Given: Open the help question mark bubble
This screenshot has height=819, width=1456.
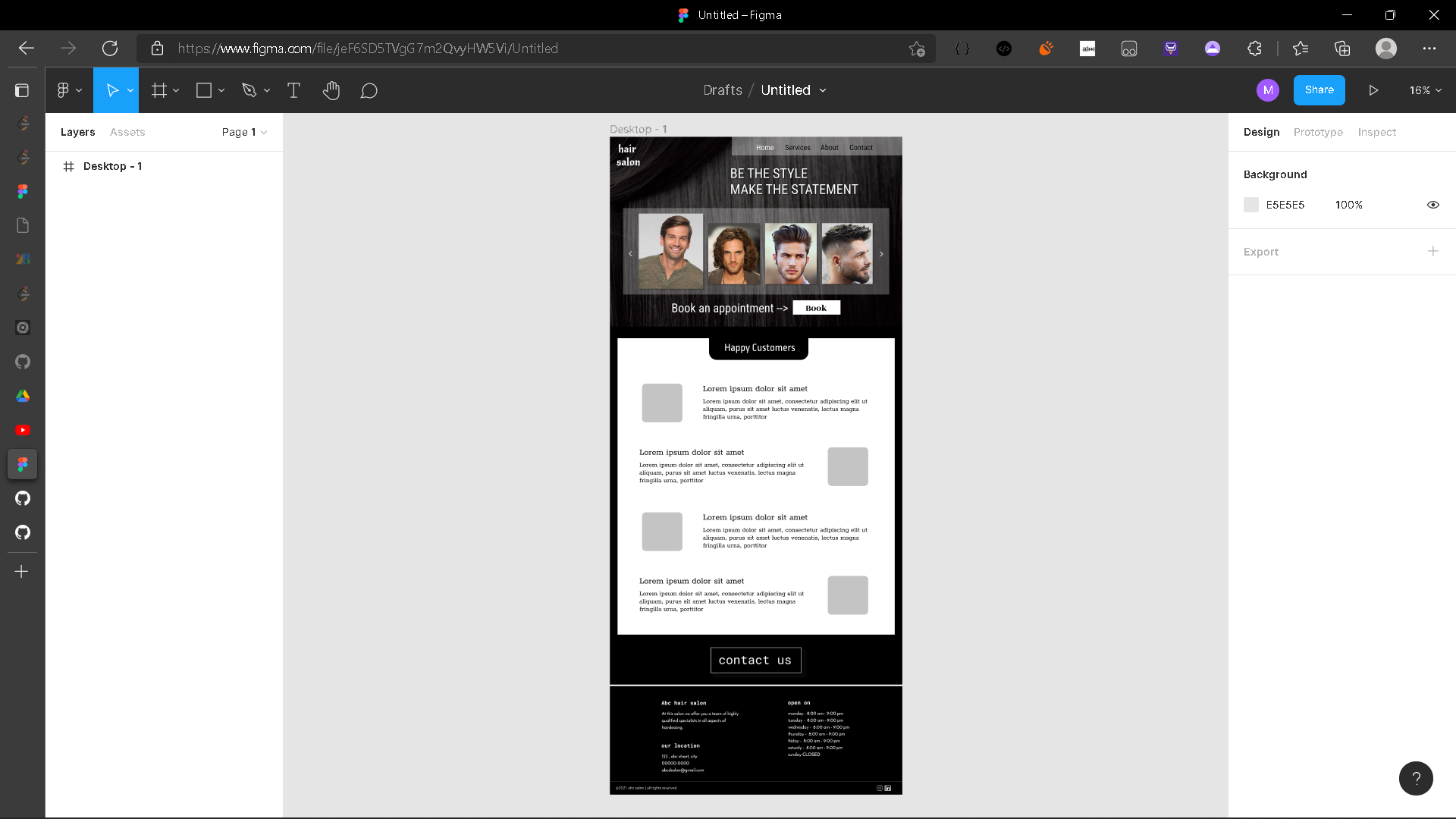Looking at the screenshot, I should (1415, 778).
